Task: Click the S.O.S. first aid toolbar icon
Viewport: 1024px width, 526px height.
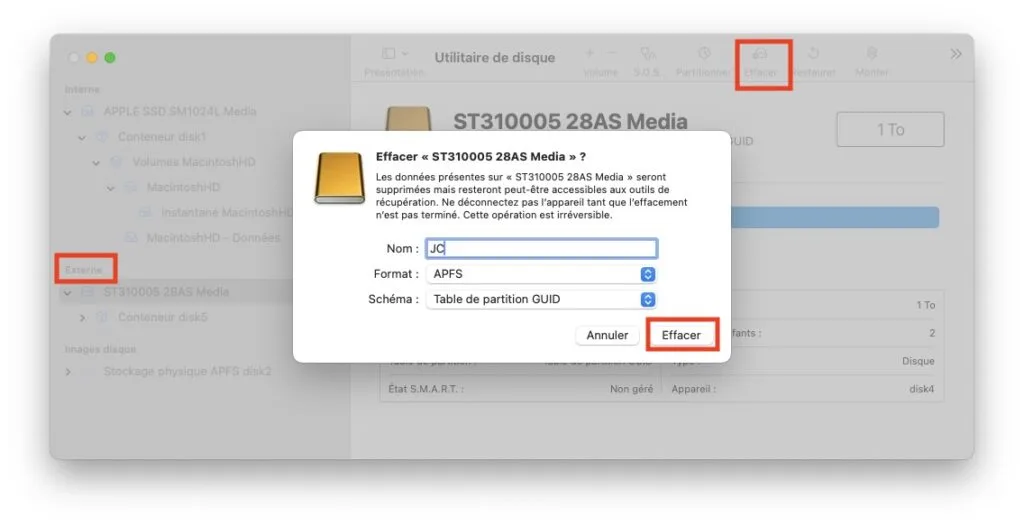Action: 647,54
